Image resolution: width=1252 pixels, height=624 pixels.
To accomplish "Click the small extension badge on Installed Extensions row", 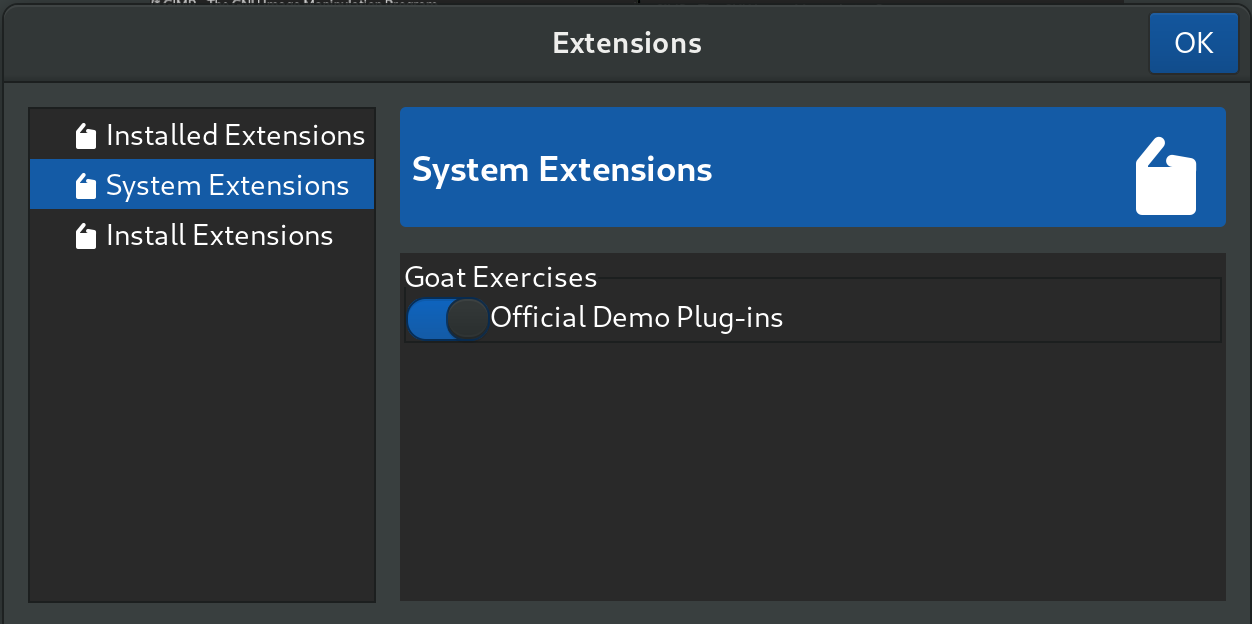I will pos(86,135).
